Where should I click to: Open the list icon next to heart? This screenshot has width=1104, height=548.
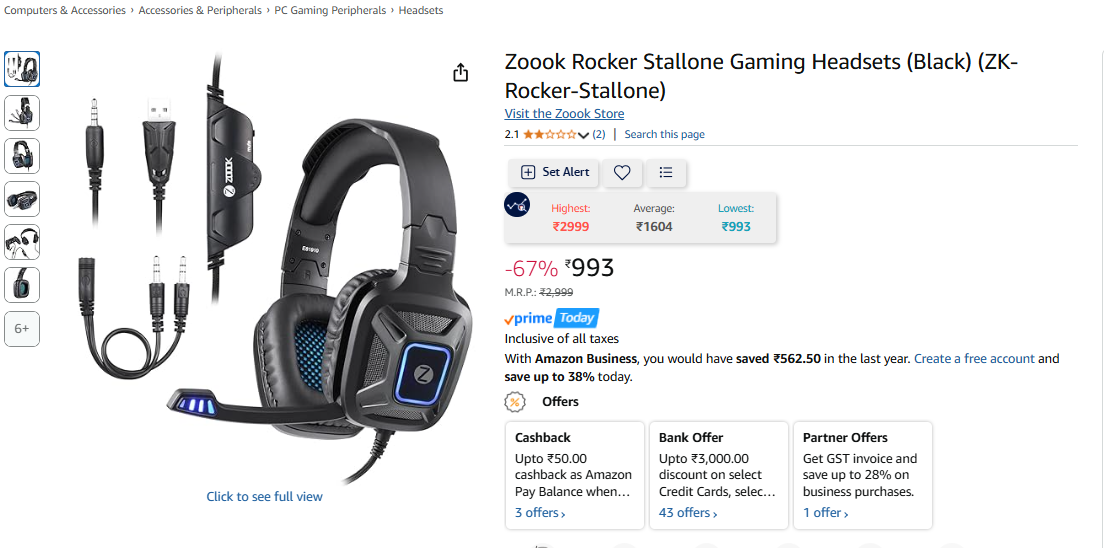[x=666, y=173]
